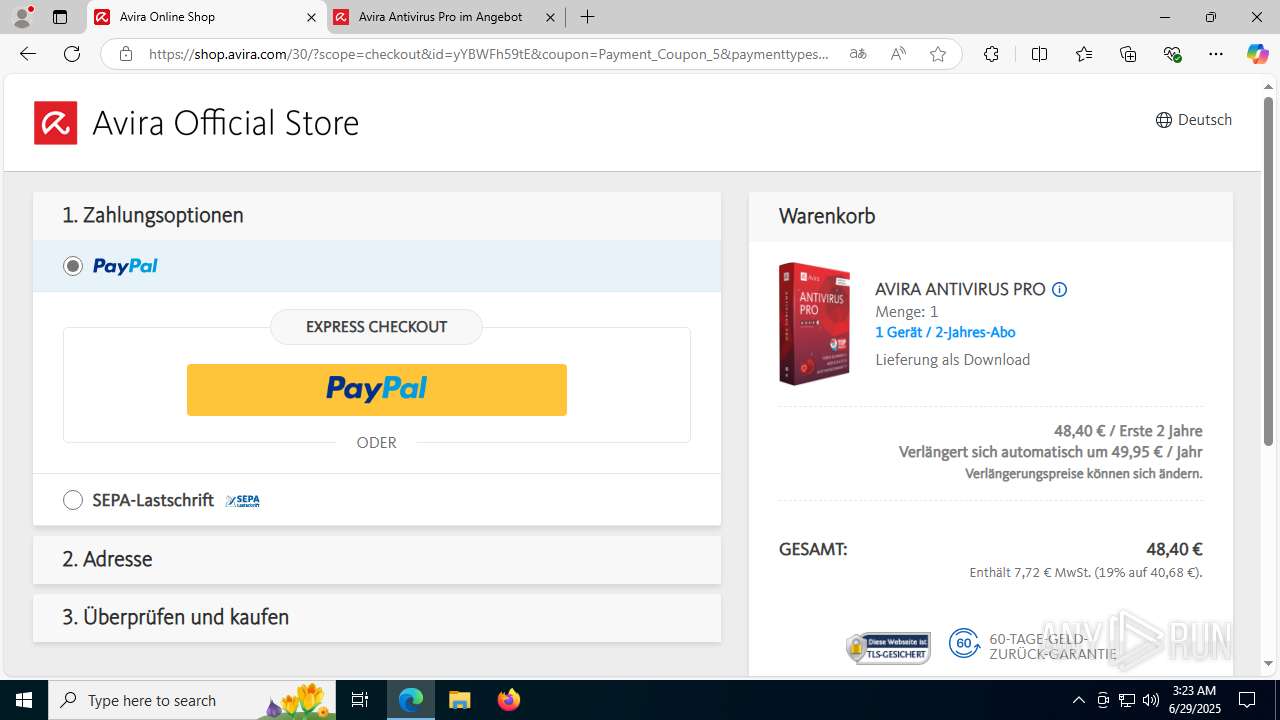Open the tab actions menu
Screen dimensions: 1280x720
(60, 17)
